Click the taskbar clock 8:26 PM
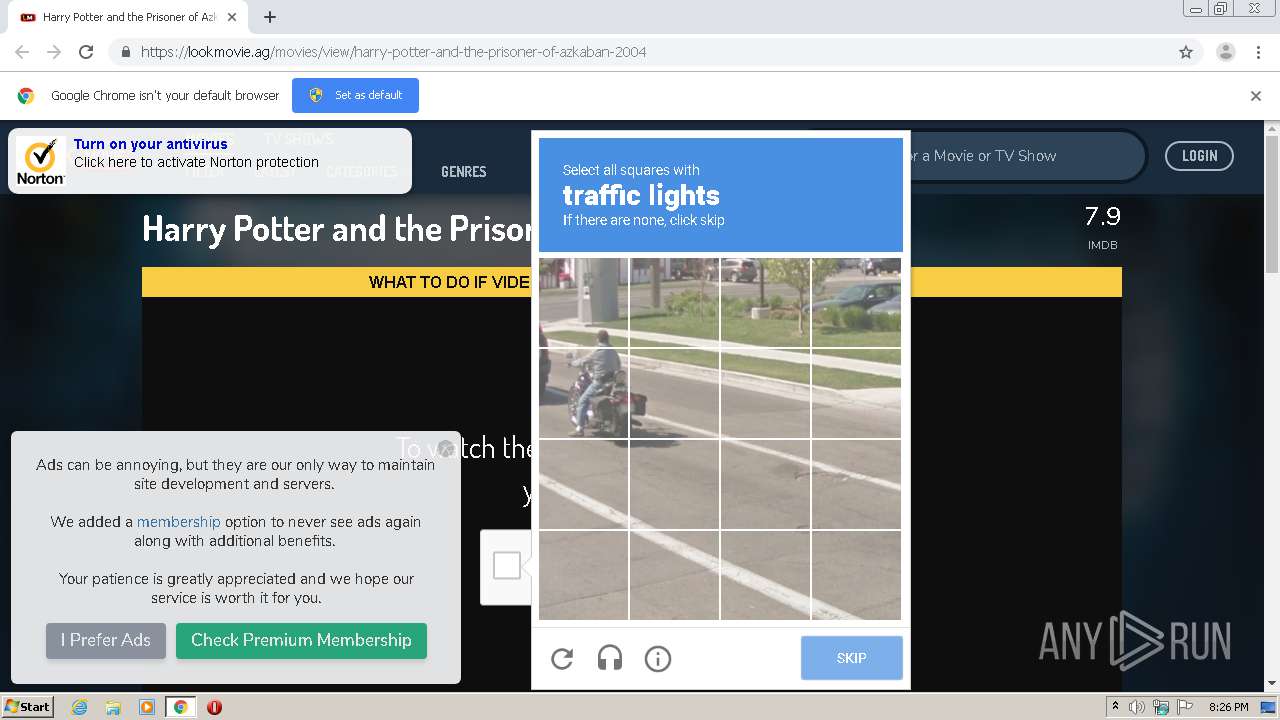Image resolution: width=1280 pixels, height=720 pixels. point(1228,707)
